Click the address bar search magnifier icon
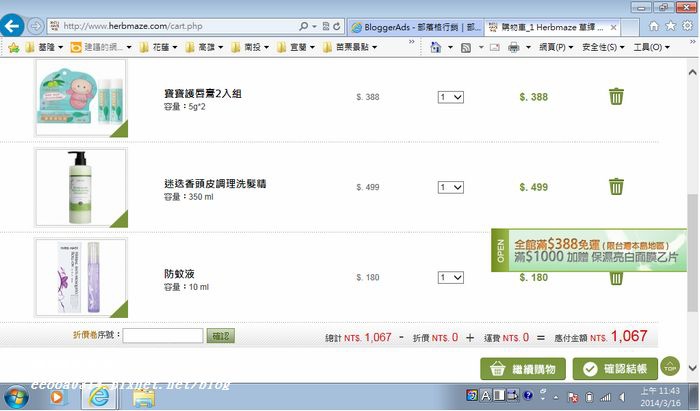700x411 pixels. (x=304, y=26)
